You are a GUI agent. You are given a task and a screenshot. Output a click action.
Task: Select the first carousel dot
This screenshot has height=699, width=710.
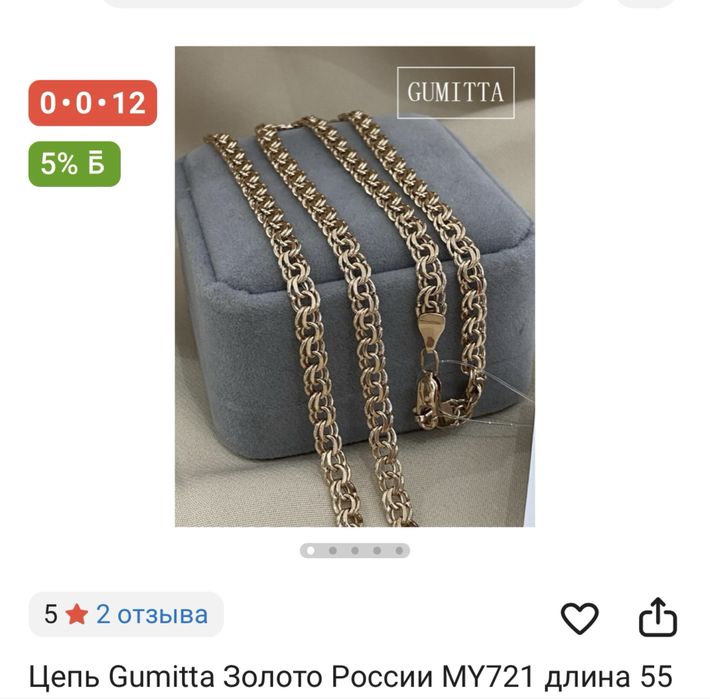point(311,551)
